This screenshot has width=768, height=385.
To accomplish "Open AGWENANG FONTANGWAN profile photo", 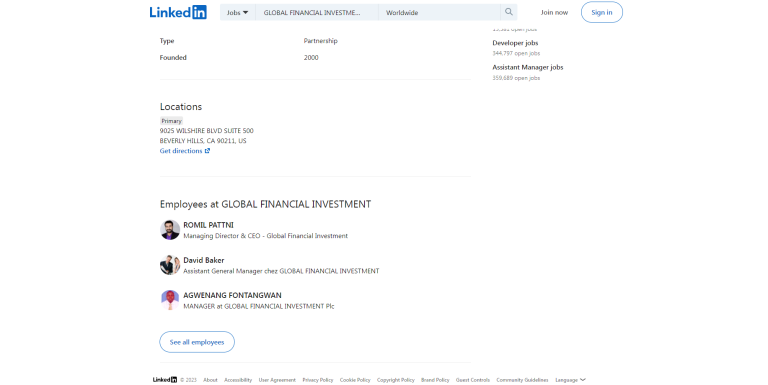I will pyautogui.click(x=170, y=300).
